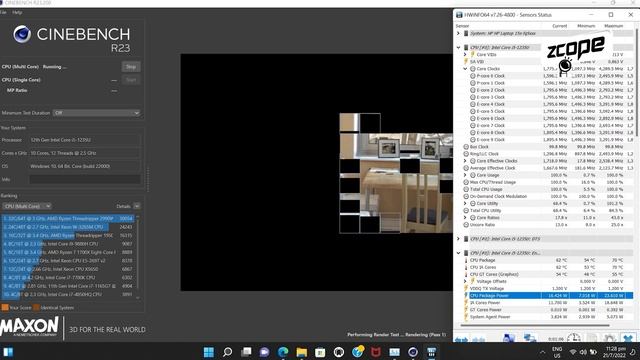Open the Windows Start menu on the taskbar
The height and width of the screenshot is (360, 640).
point(209,352)
